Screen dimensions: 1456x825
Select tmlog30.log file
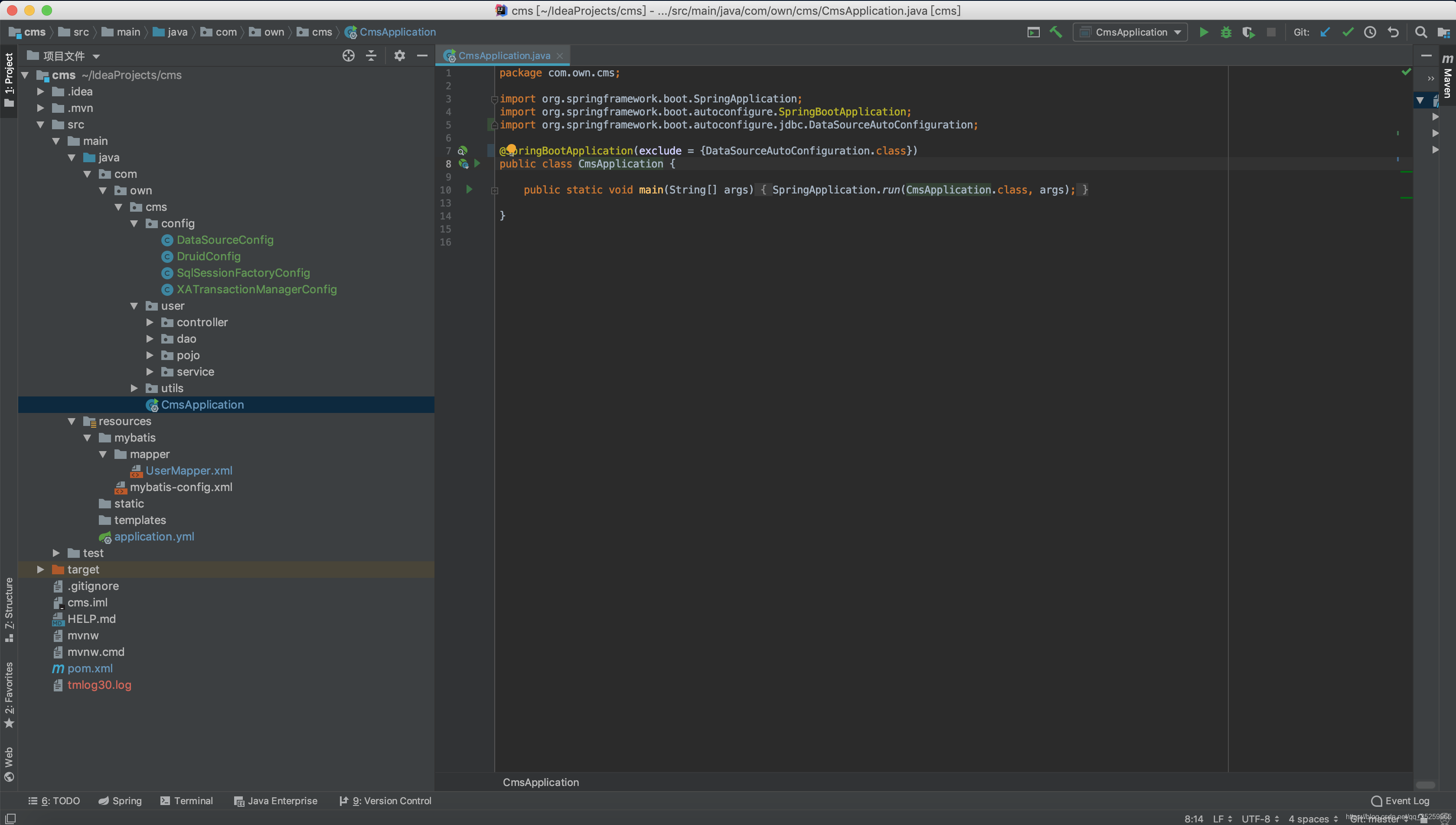click(x=99, y=685)
